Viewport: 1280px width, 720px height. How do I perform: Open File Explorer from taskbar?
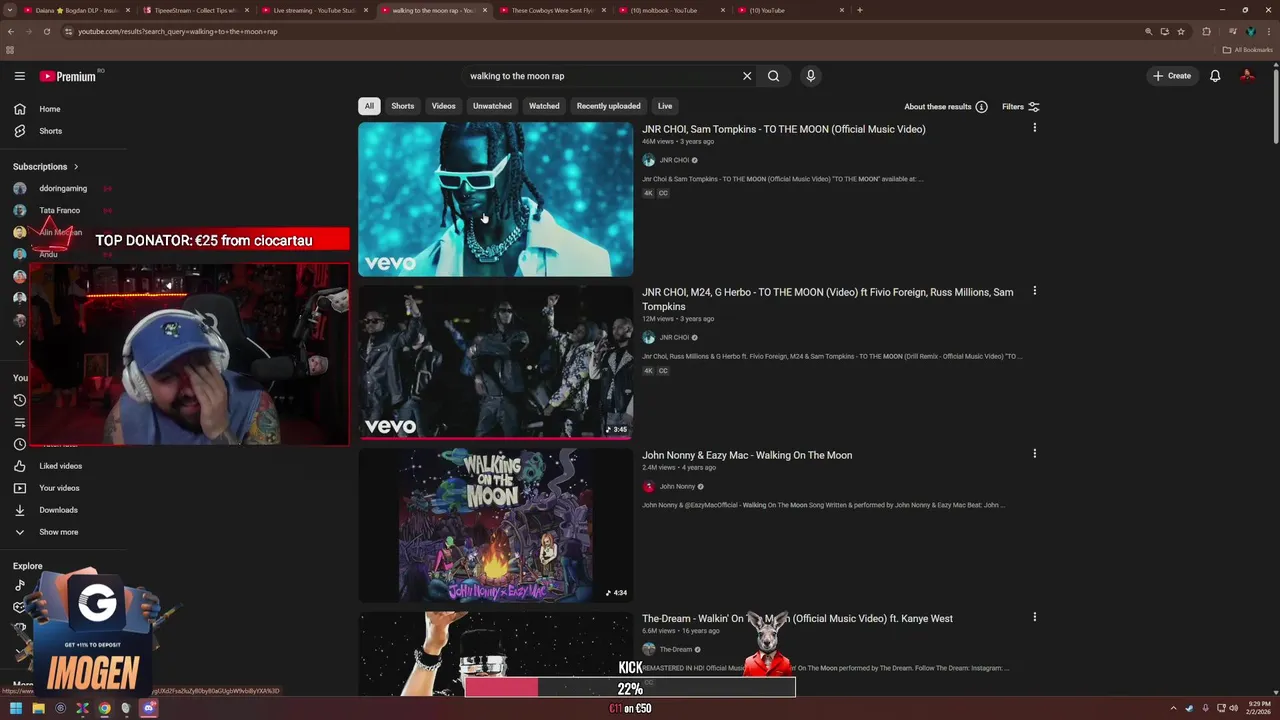click(38, 709)
